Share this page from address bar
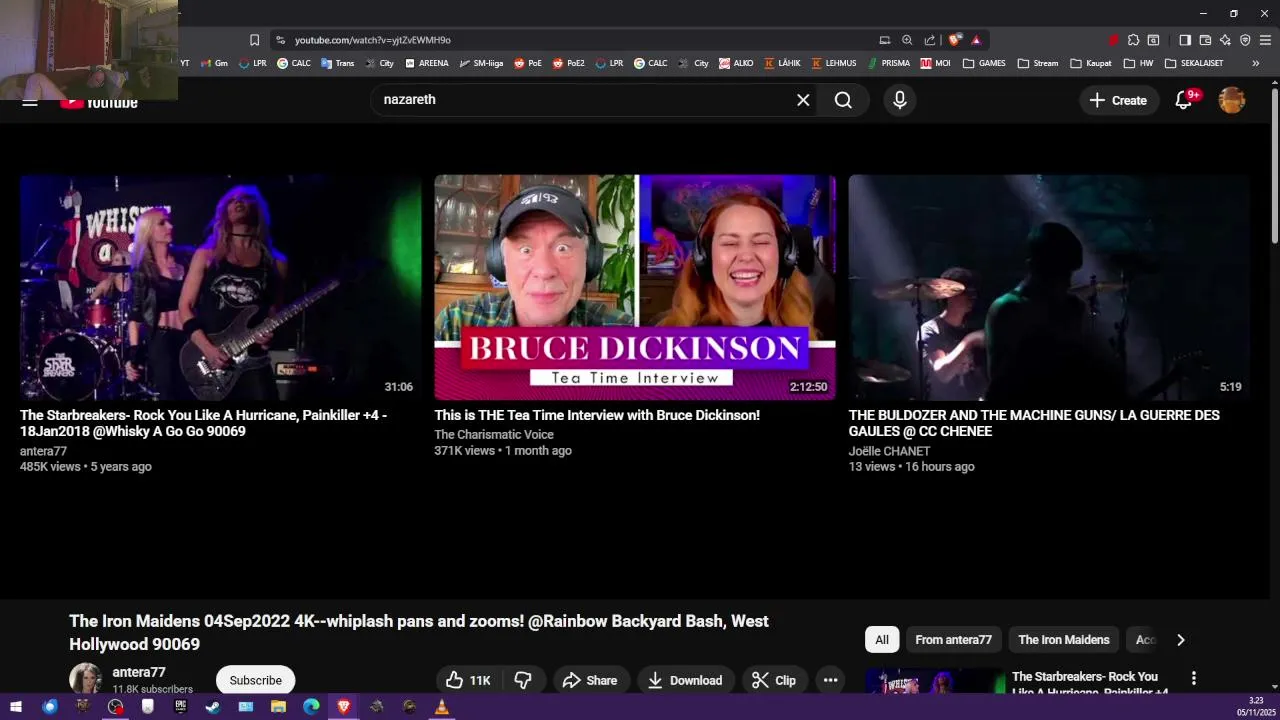The height and width of the screenshot is (720, 1280). [x=930, y=40]
